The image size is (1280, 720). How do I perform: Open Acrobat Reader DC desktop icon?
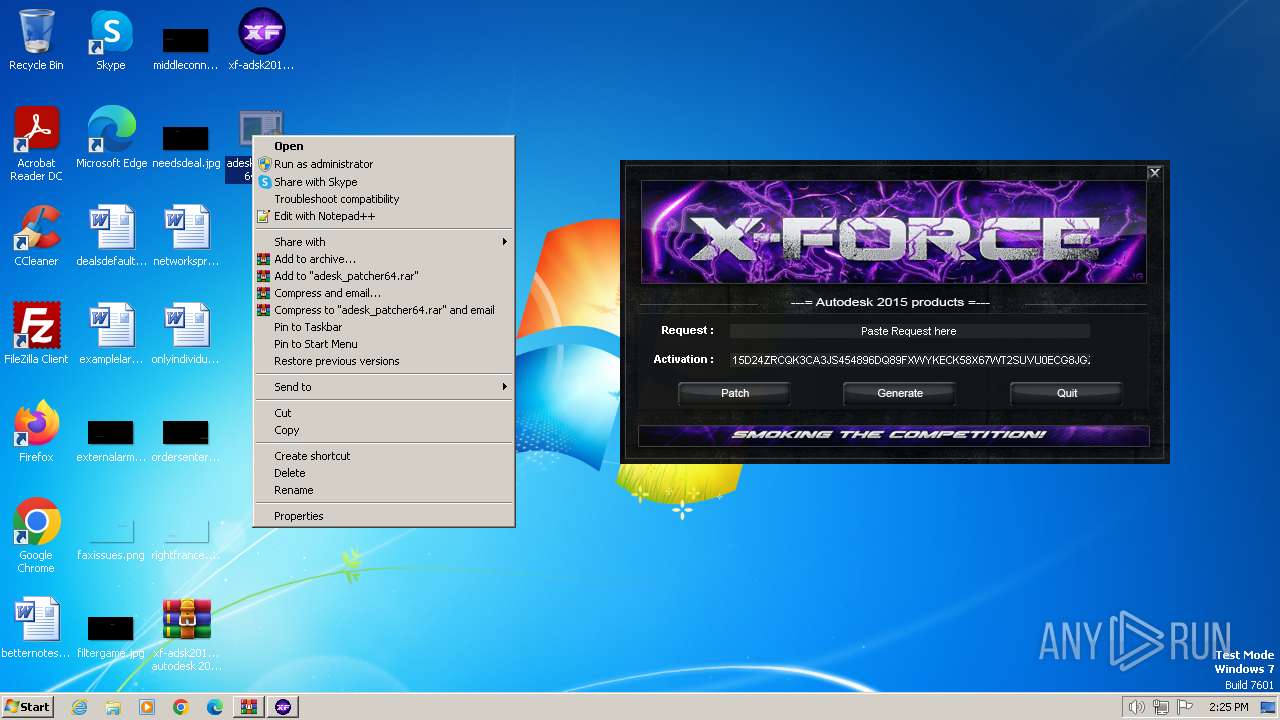point(36,144)
